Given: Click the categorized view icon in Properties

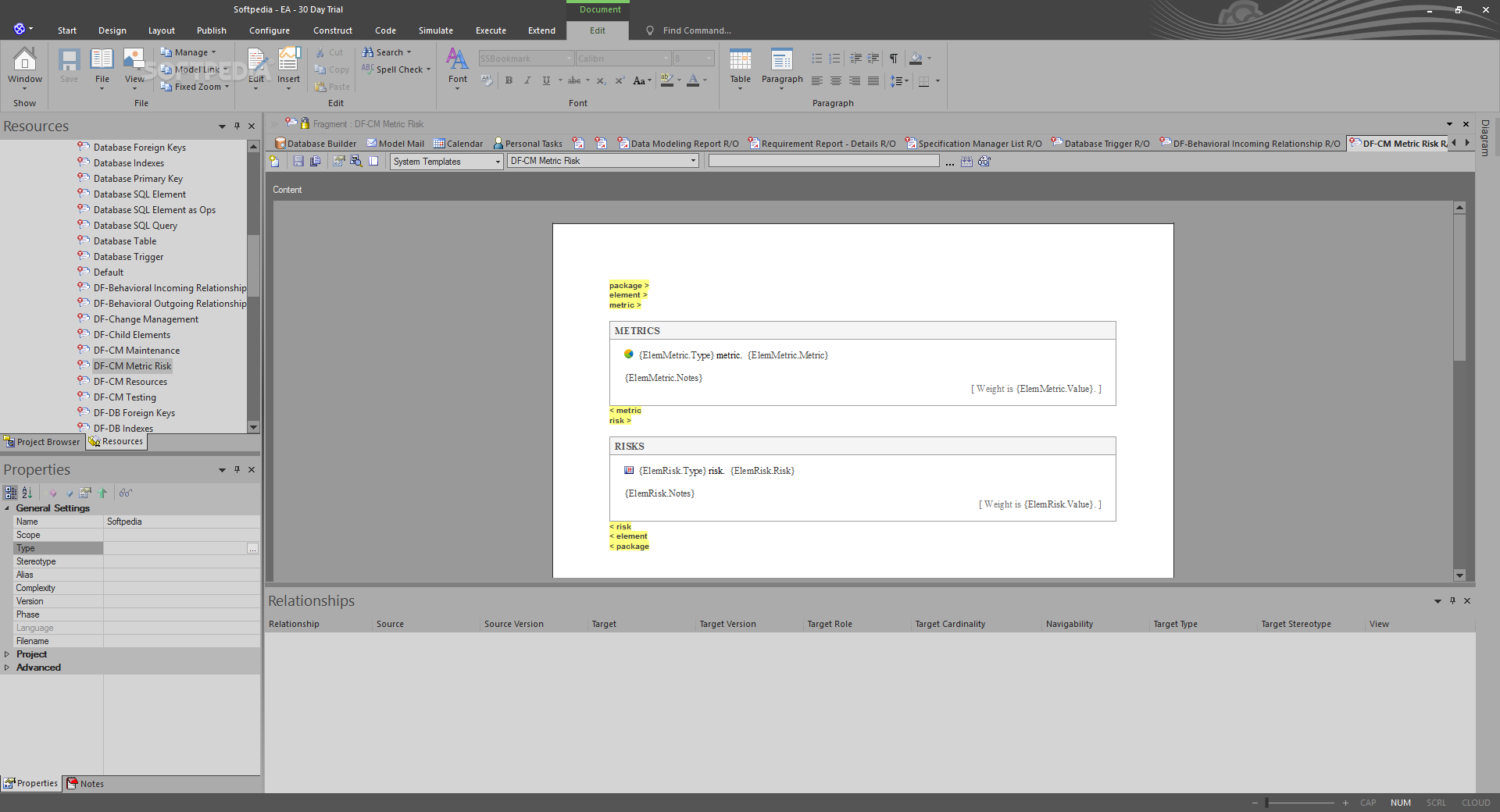Looking at the screenshot, I should click(x=11, y=493).
